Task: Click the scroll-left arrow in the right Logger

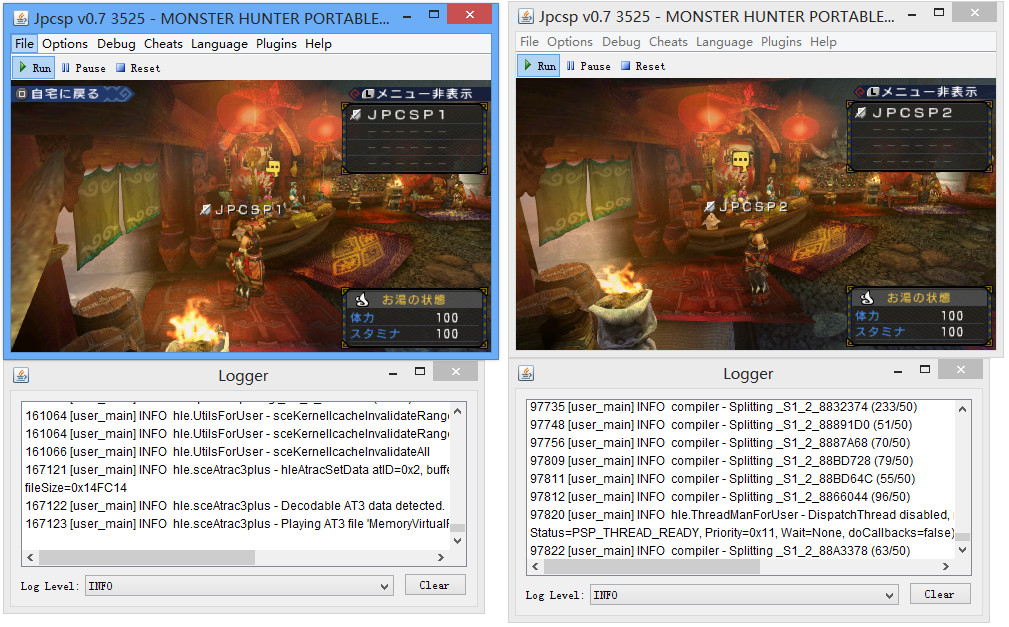Action: pos(535,566)
